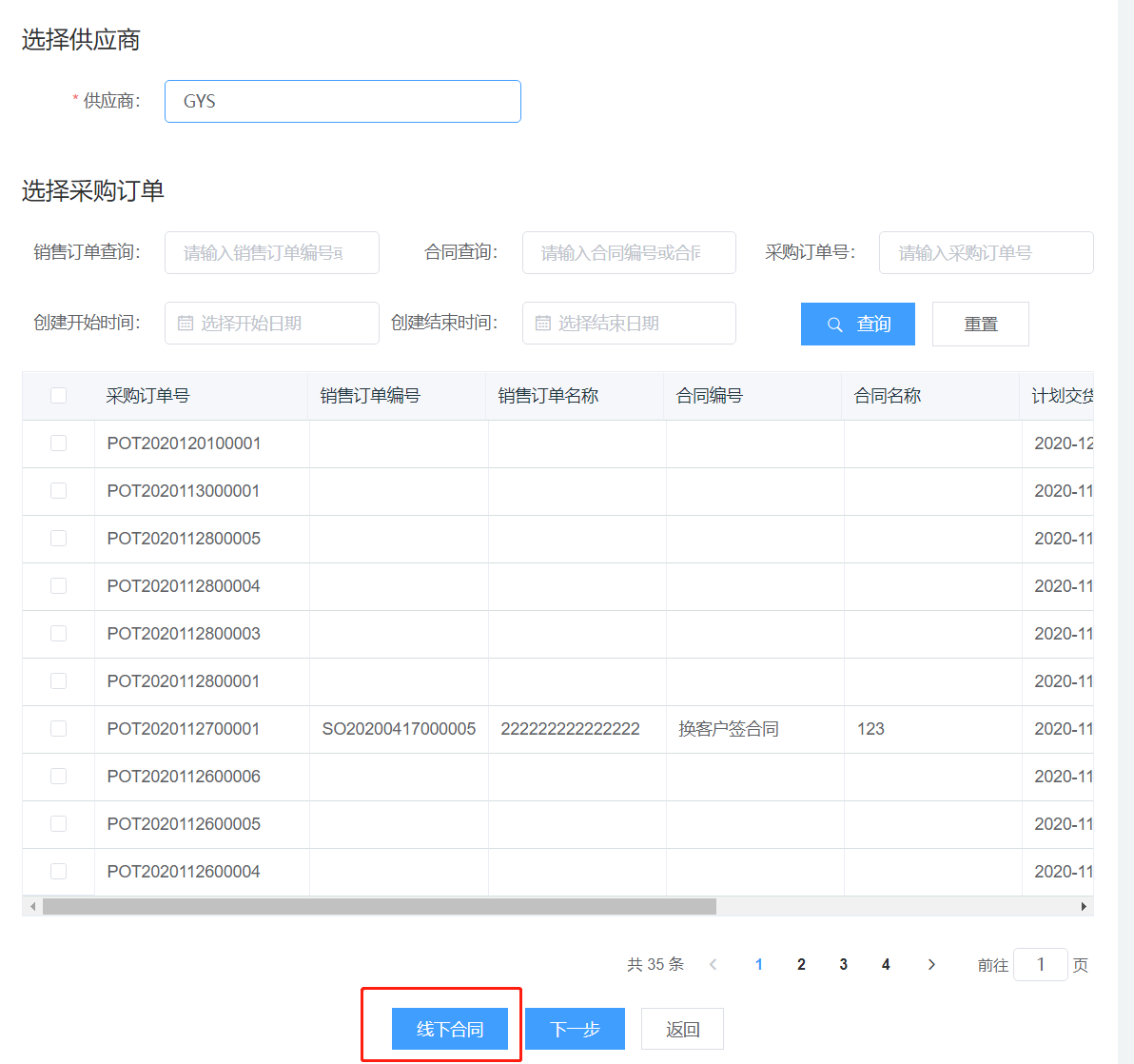This screenshot has height=1064, width=1134.
Task: Focus the 采购订单号 input field
Action: tap(986, 253)
